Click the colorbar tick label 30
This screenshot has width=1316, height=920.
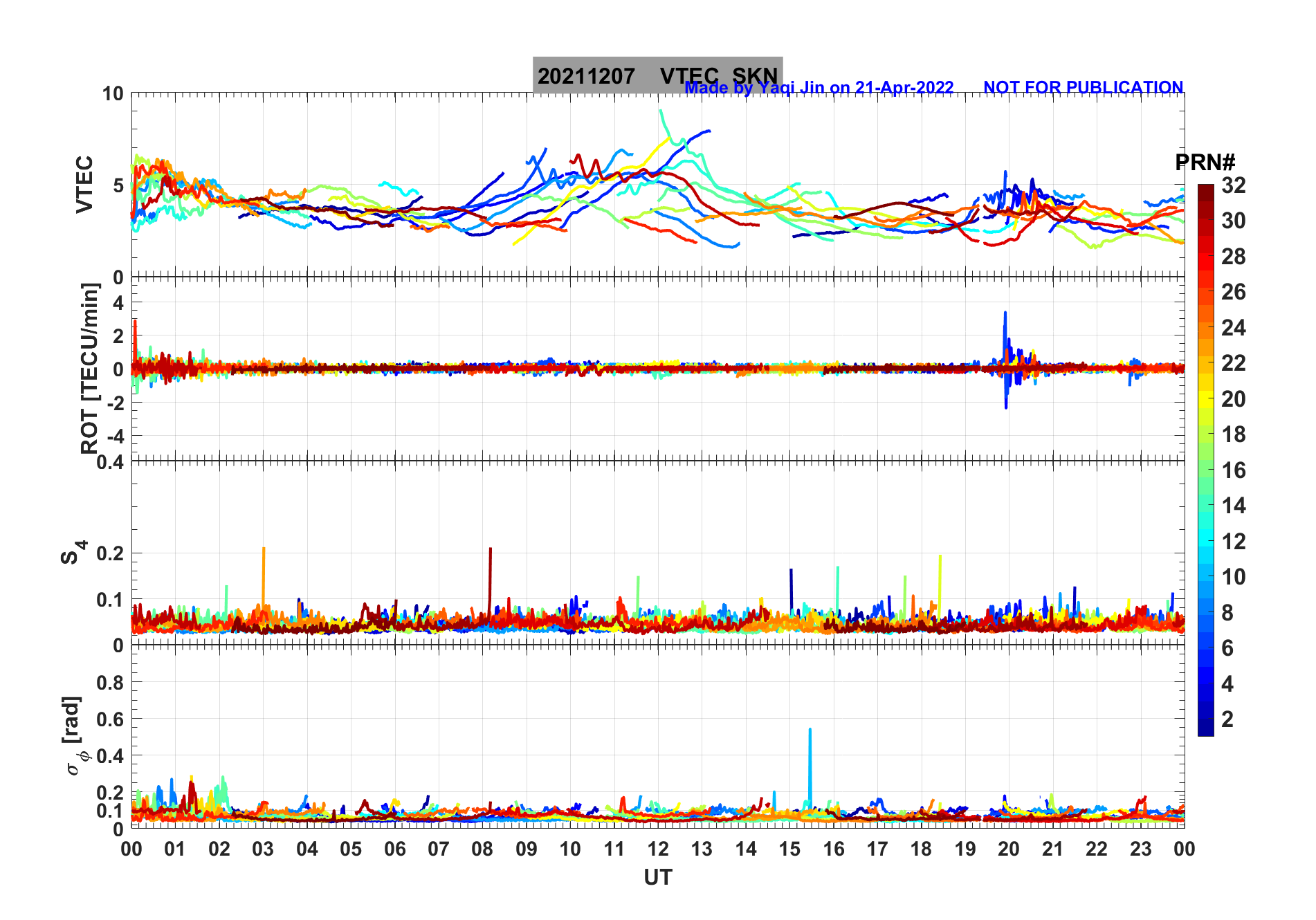(1234, 221)
